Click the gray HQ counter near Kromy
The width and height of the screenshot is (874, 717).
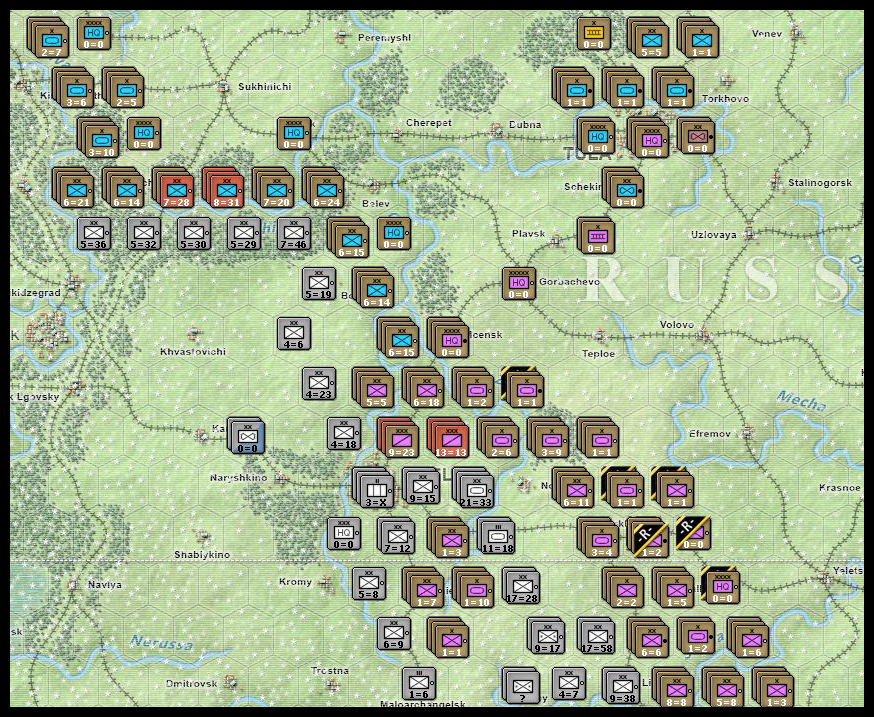pyautogui.click(x=344, y=534)
